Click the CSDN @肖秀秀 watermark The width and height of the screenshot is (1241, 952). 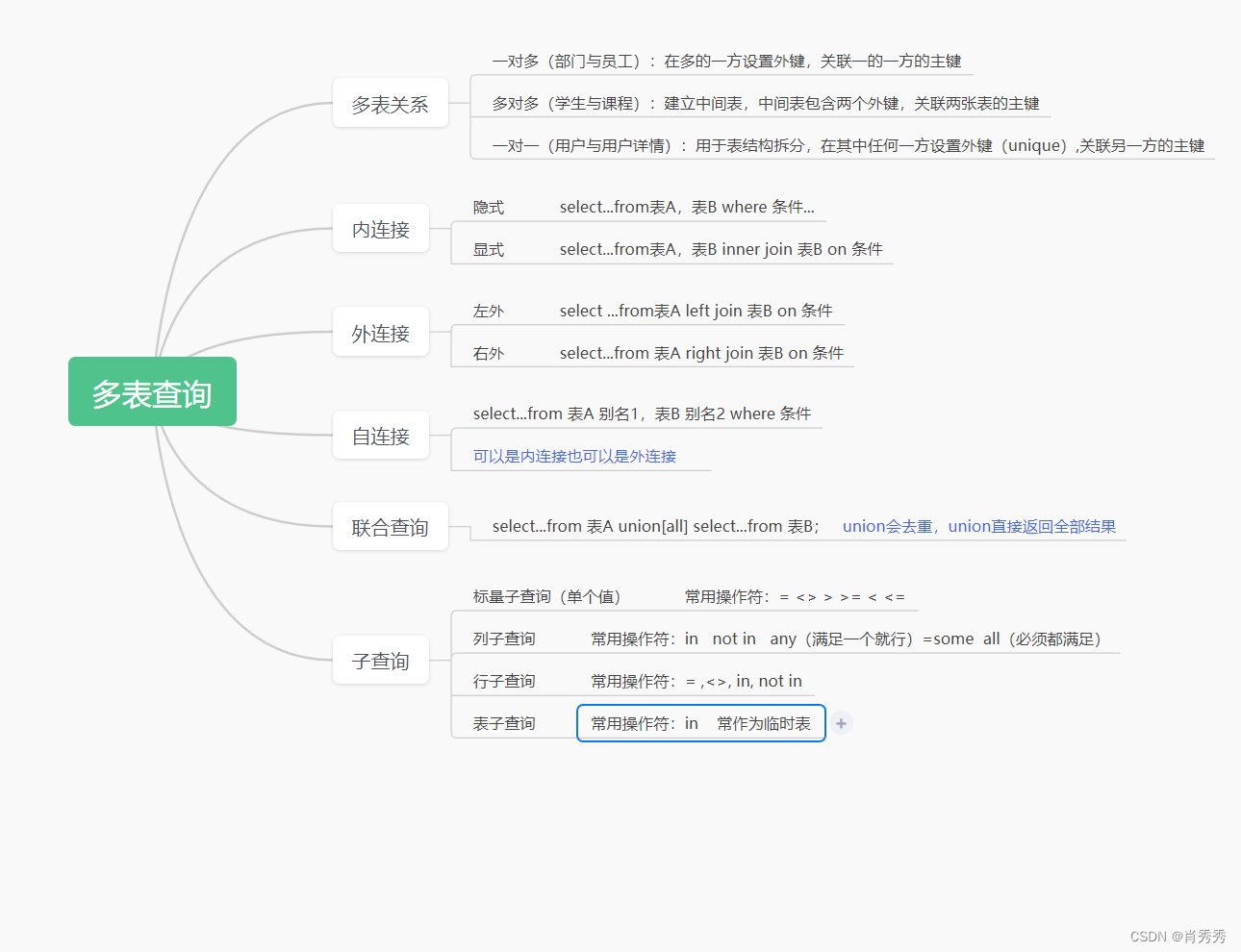[x=1178, y=936]
